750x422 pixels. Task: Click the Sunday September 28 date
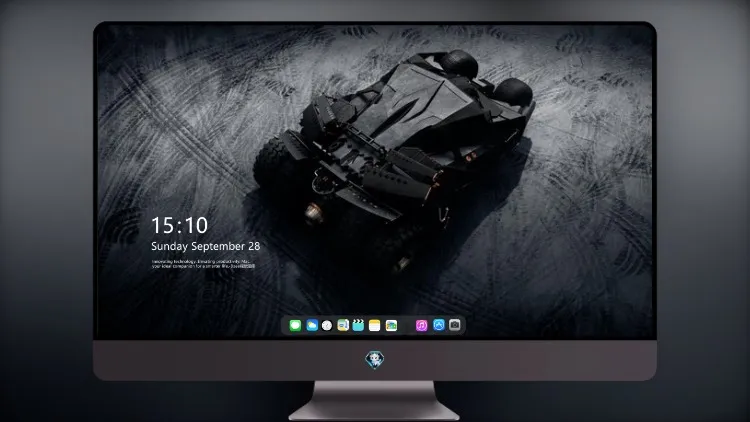(x=206, y=246)
